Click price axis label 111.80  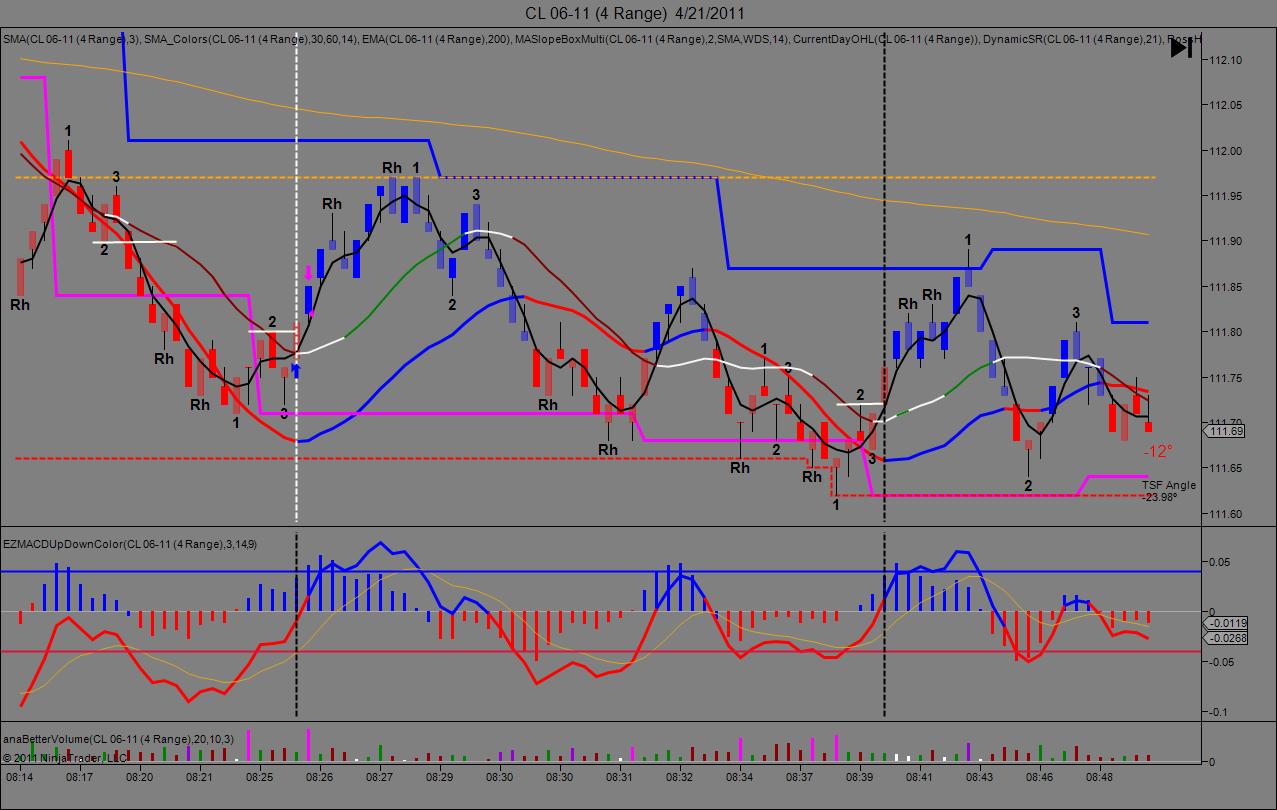pyautogui.click(x=1225, y=332)
